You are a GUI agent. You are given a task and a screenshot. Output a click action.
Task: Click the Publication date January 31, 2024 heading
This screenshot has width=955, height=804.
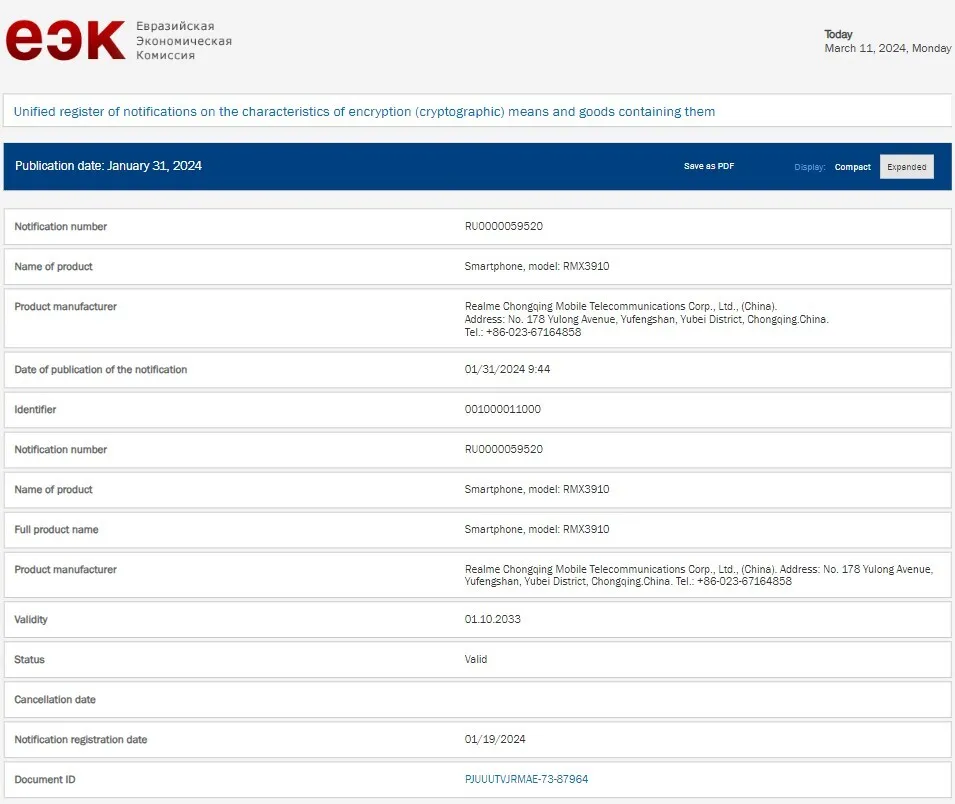tap(108, 166)
